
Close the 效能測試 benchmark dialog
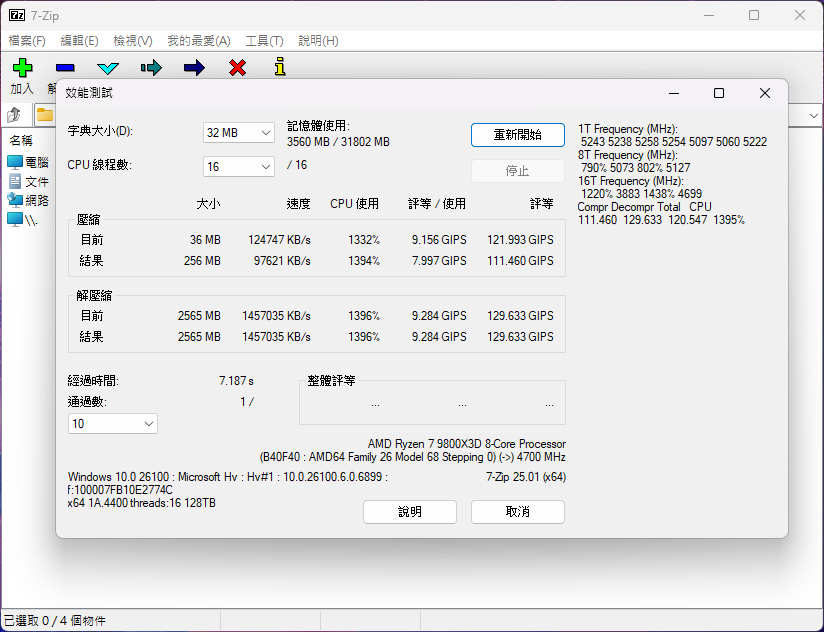(764, 93)
